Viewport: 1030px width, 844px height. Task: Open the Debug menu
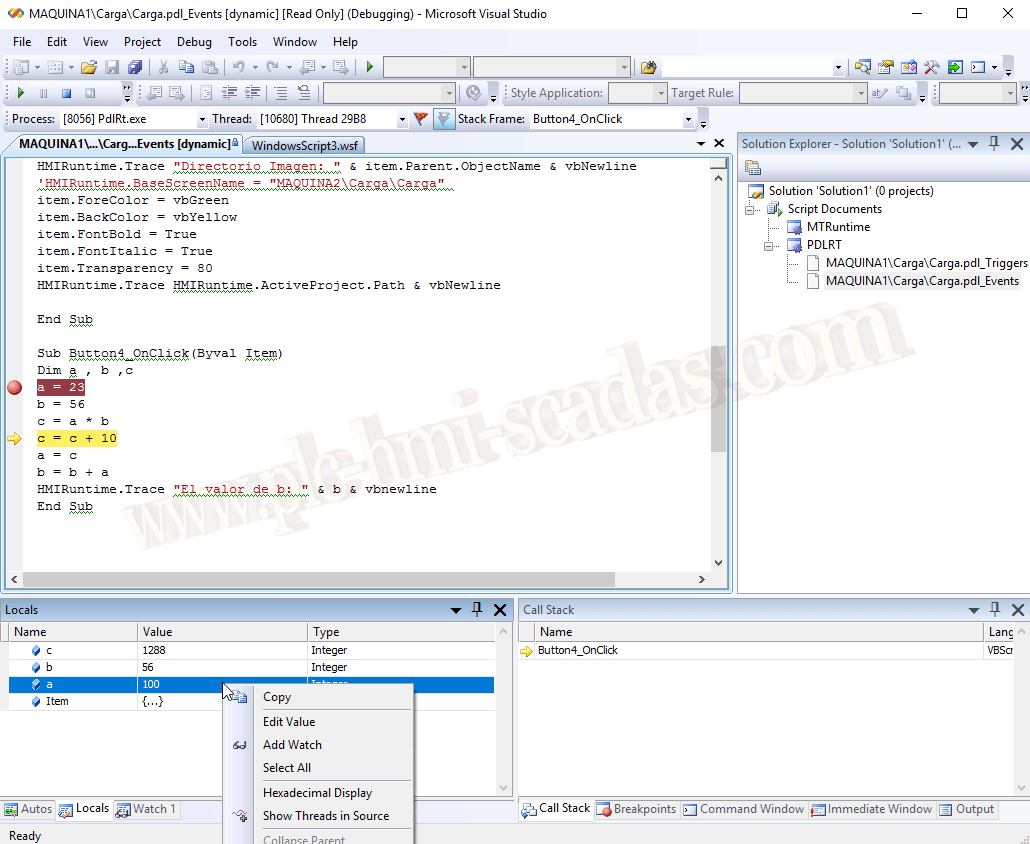[x=194, y=42]
